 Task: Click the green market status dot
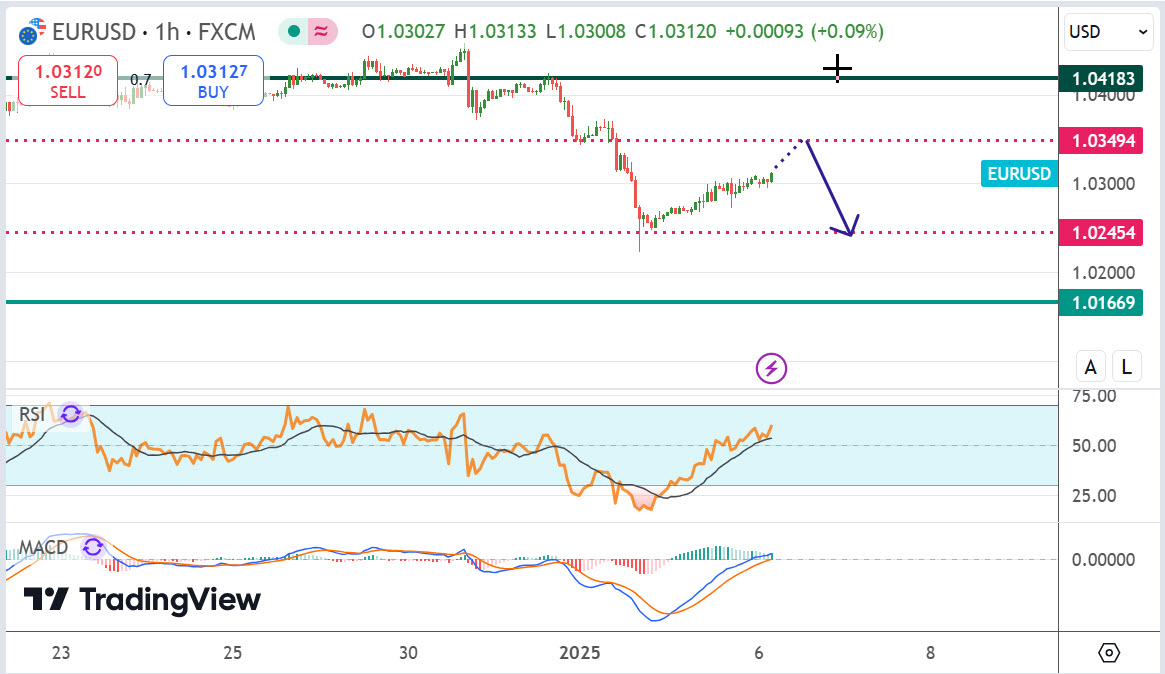[x=294, y=32]
